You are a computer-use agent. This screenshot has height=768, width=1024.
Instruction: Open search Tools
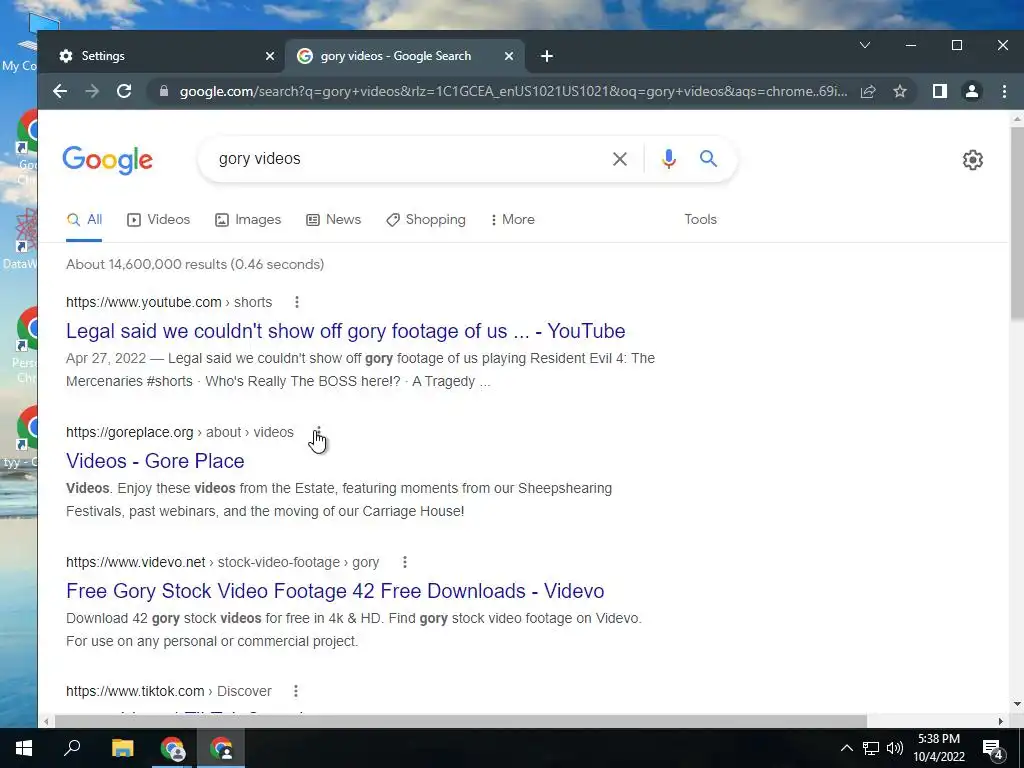point(701,219)
